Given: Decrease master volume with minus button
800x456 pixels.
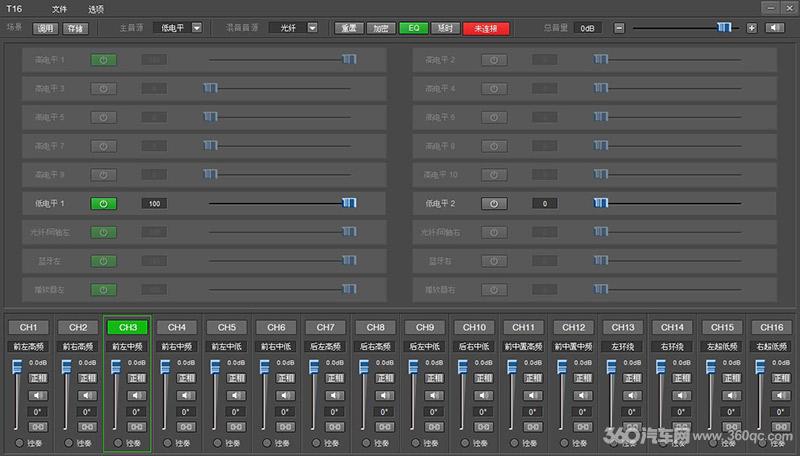Looking at the screenshot, I should tap(619, 28).
